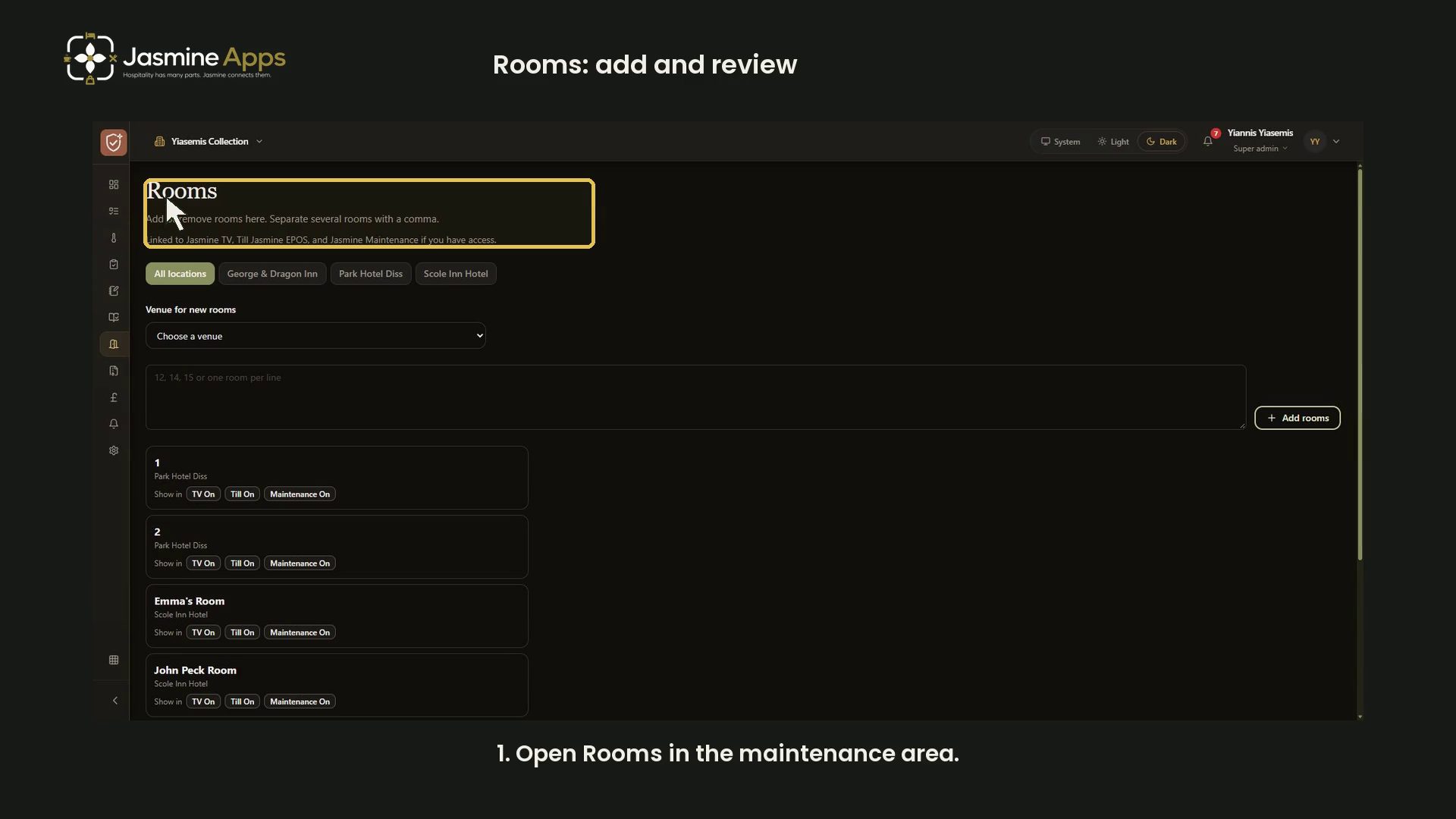Click the scrollbar up arrow
Screen dimensions: 1456x819
pyautogui.click(x=1360, y=165)
